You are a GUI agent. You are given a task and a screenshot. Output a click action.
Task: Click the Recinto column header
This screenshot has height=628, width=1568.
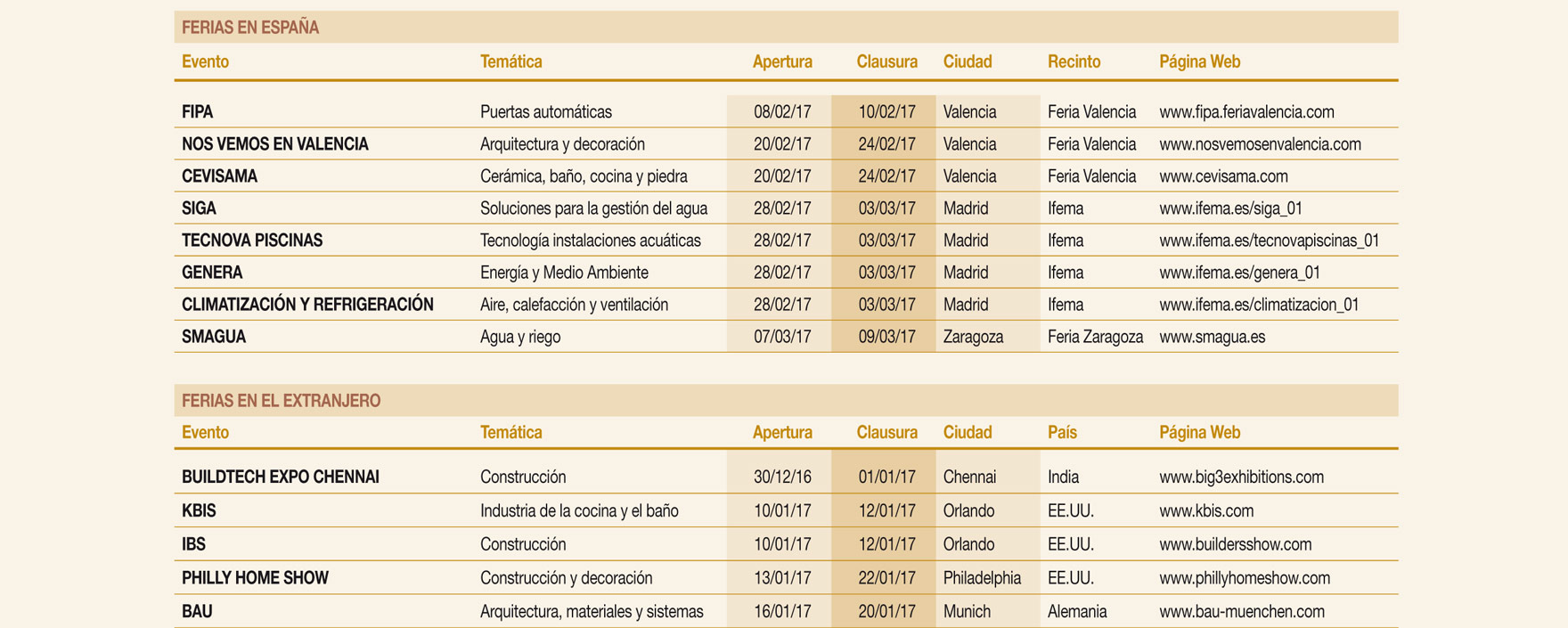pyautogui.click(x=1073, y=62)
